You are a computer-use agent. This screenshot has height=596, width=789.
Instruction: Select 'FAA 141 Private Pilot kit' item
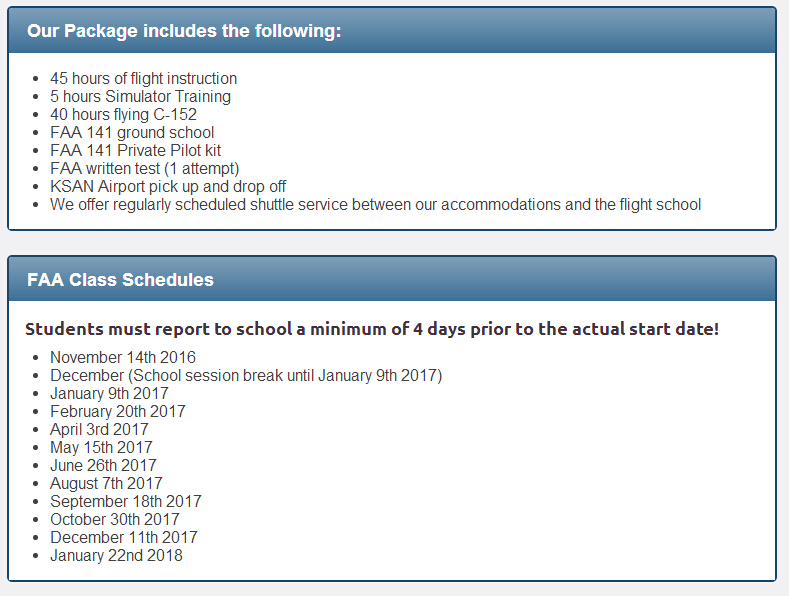point(135,151)
